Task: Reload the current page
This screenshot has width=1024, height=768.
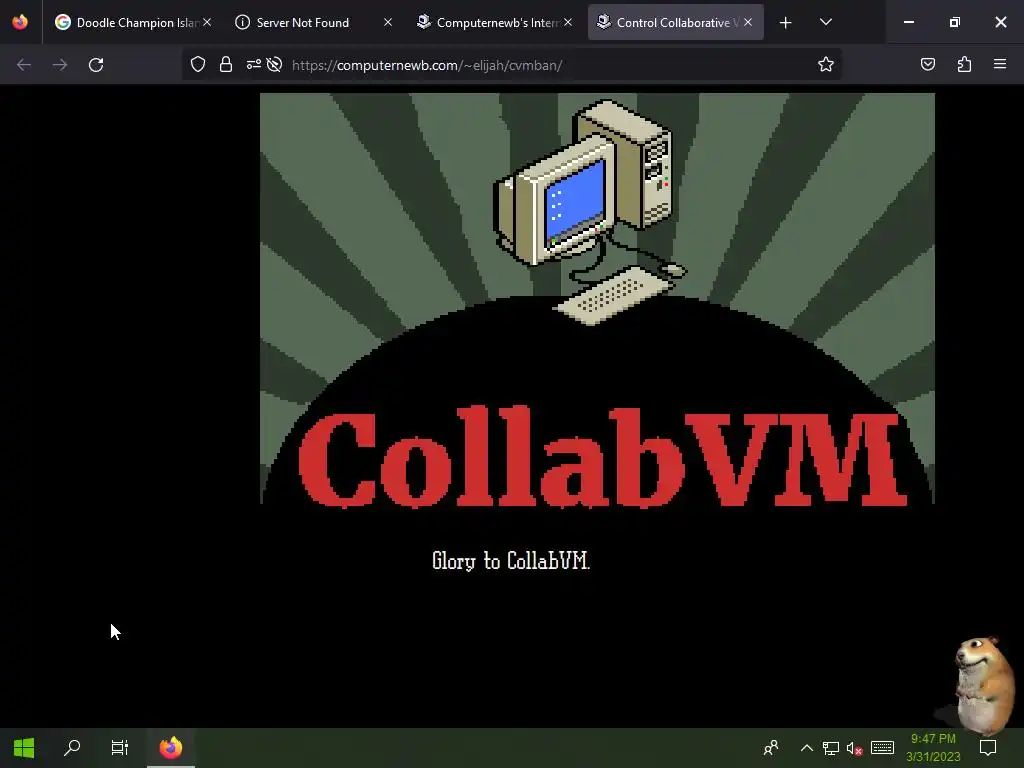Action: pyautogui.click(x=96, y=65)
